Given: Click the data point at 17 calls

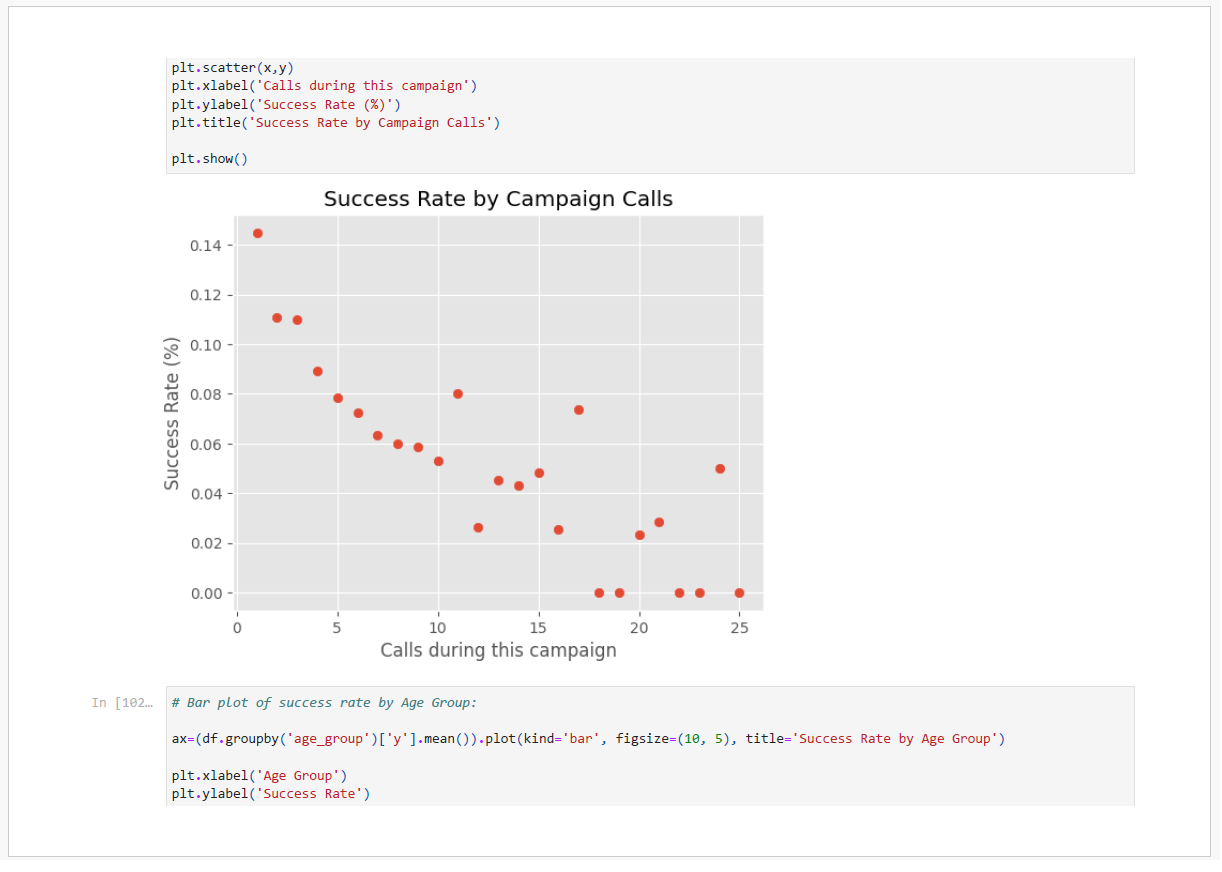Looking at the screenshot, I should pyautogui.click(x=579, y=410).
